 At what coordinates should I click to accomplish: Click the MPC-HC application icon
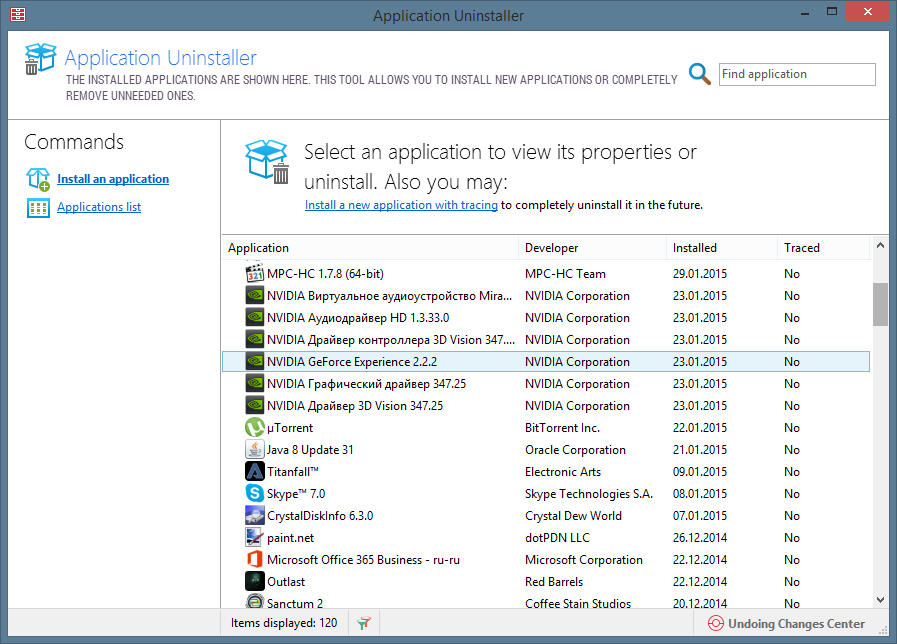(x=255, y=273)
